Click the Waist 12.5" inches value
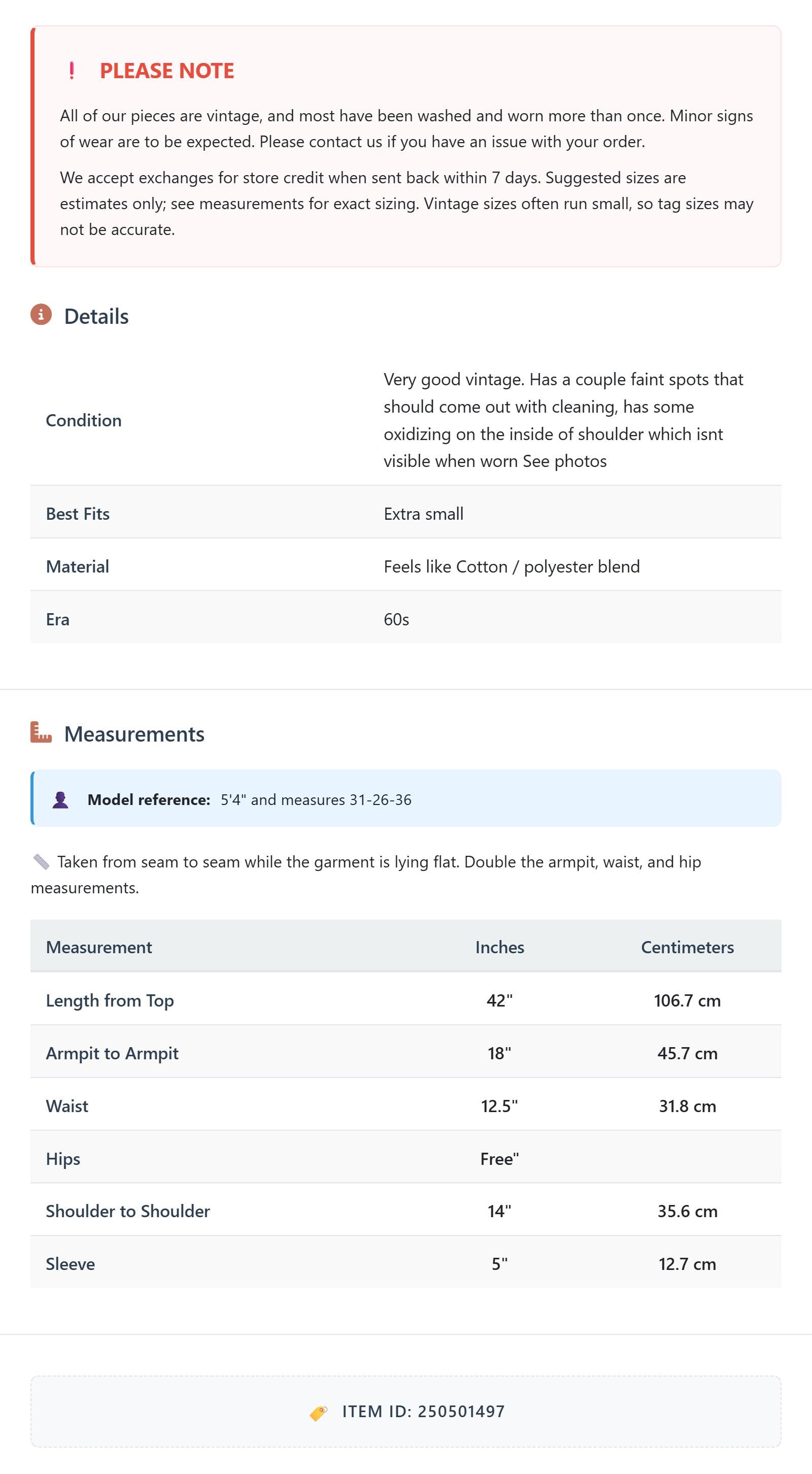Viewport: 812px width, 1474px height. tap(499, 1105)
